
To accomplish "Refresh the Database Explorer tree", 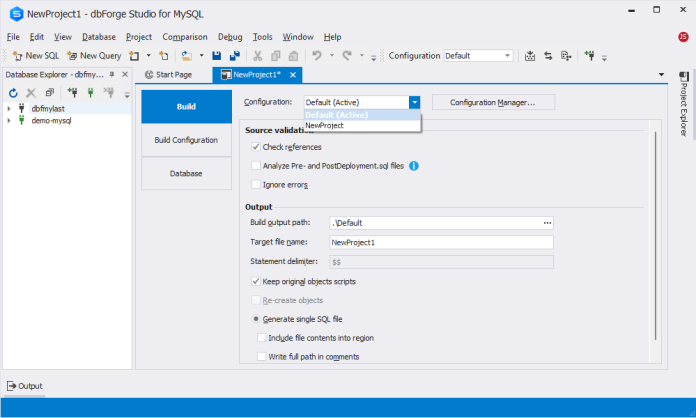I will tap(13, 93).
